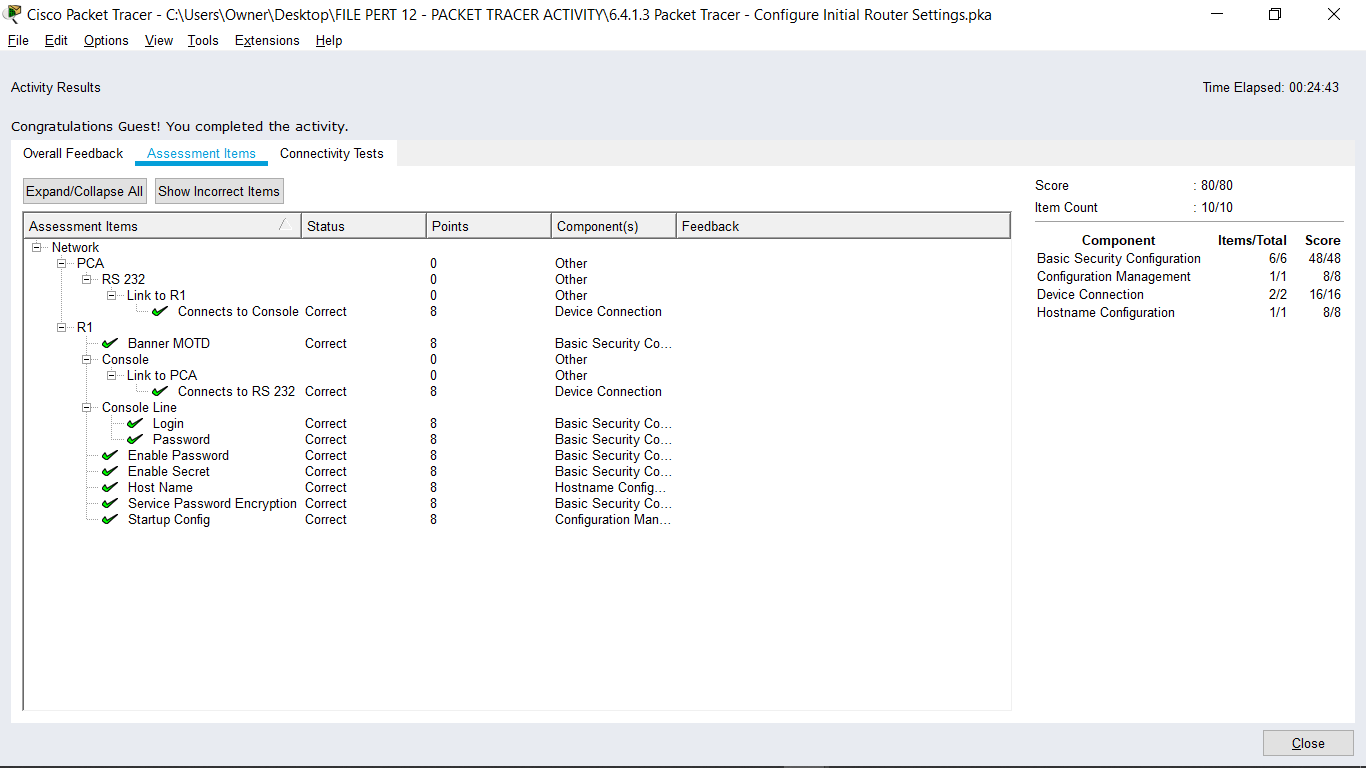The width and height of the screenshot is (1366, 768).
Task: Select the Assessment Items tab
Action: coord(201,153)
